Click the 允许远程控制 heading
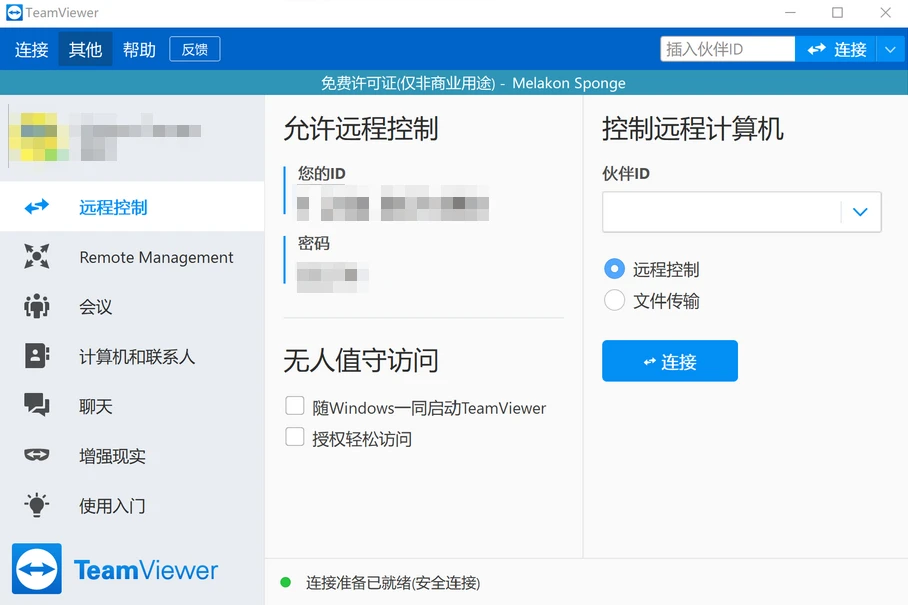 click(360, 128)
